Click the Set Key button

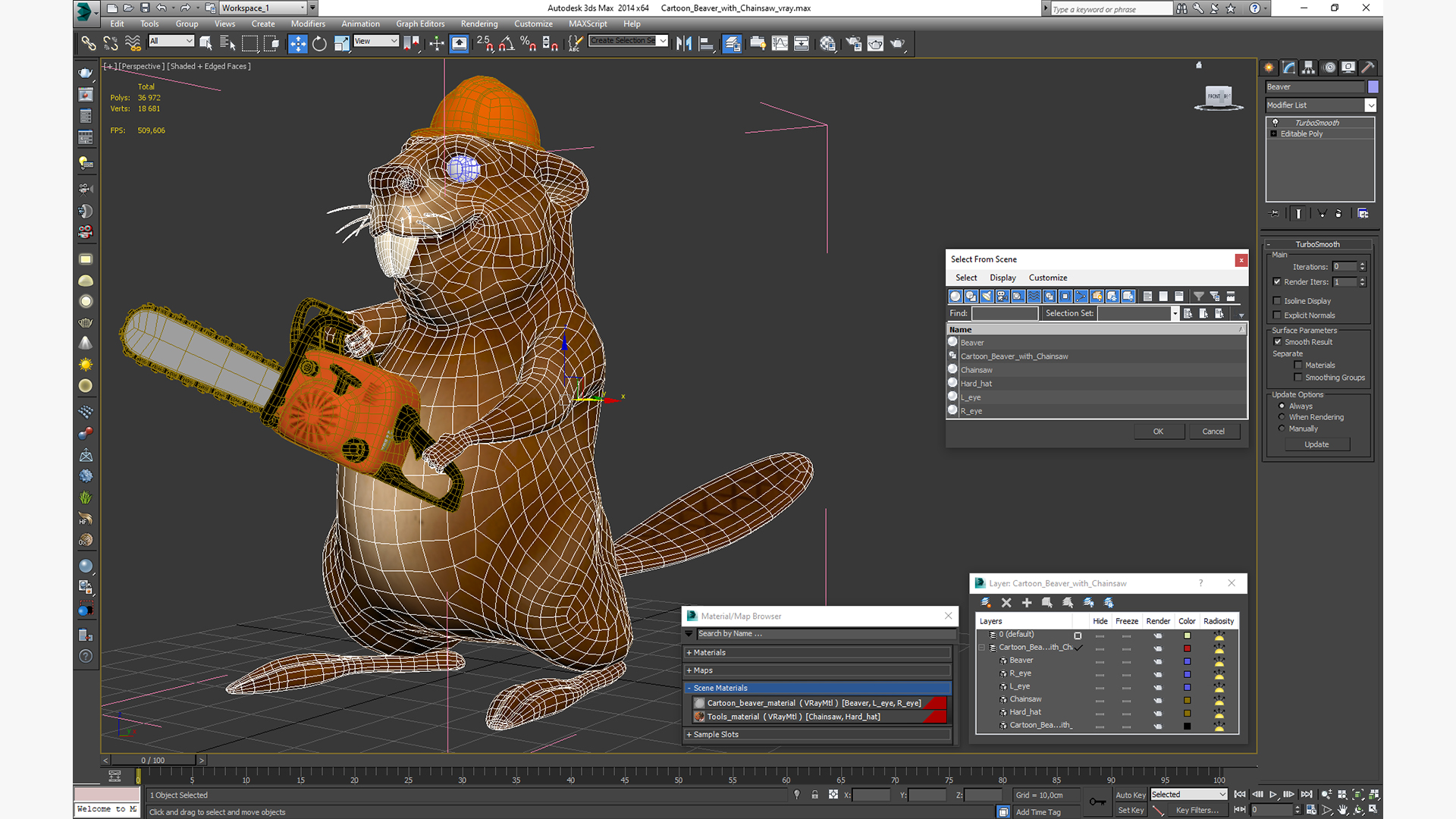(1131, 810)
